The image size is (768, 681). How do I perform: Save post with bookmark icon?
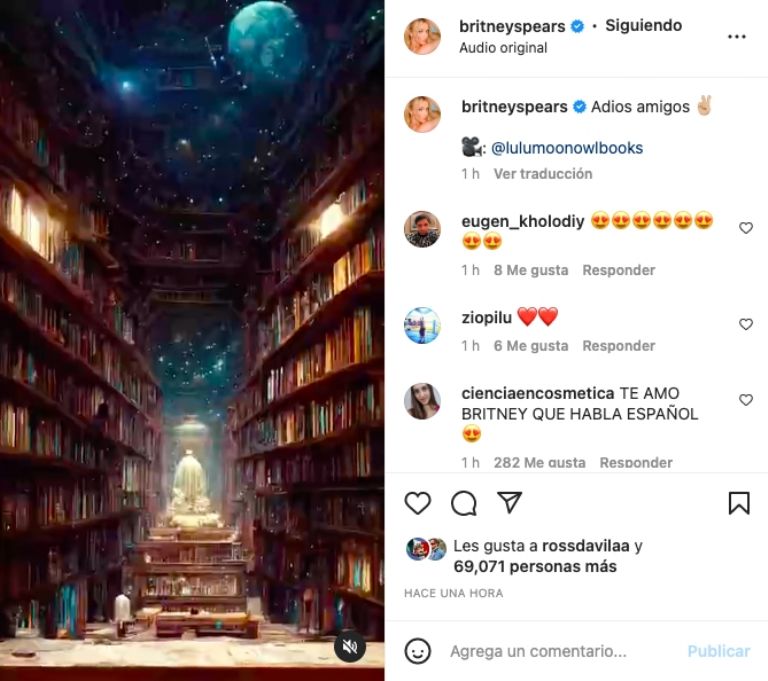[739, 503]
